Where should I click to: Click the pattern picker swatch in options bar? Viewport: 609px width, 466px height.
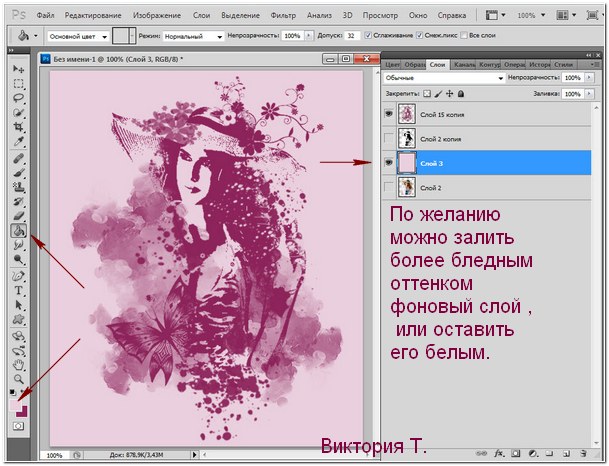pyautogui.click(x=121, y=36)
